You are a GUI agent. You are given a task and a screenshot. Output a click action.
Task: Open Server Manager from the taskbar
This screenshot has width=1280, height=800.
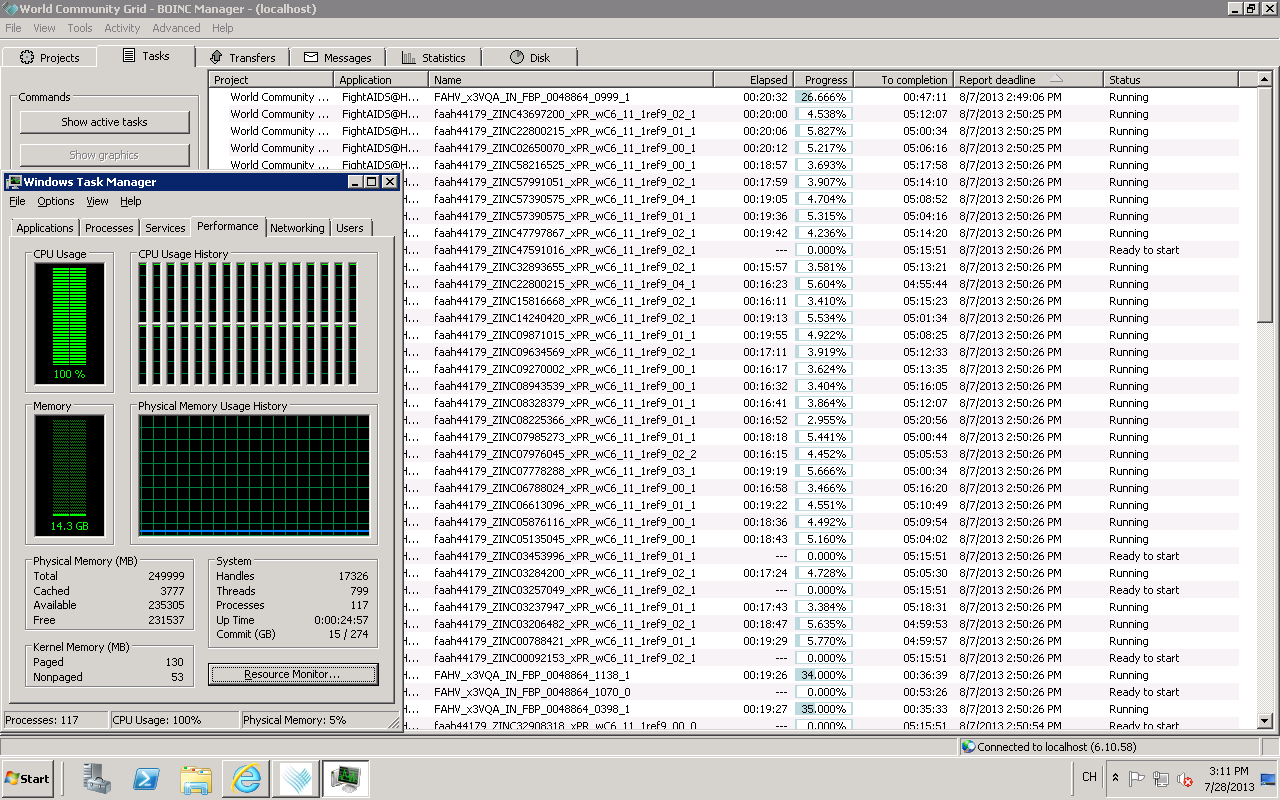point(97,778)
